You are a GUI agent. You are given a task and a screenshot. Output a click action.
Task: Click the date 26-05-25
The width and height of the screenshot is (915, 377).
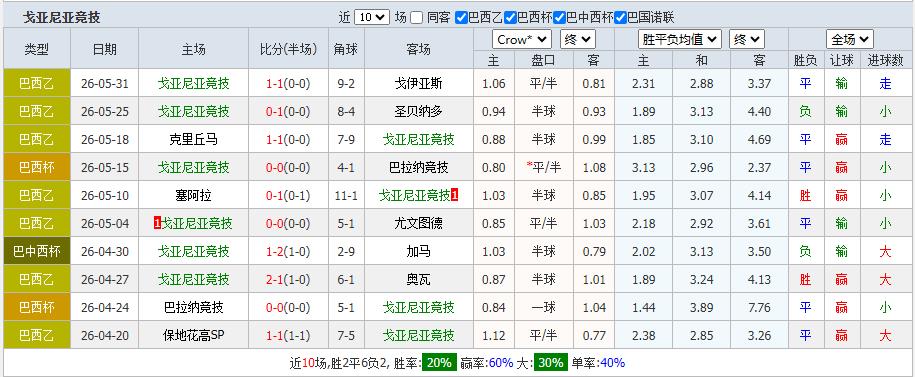click(104, 111)
